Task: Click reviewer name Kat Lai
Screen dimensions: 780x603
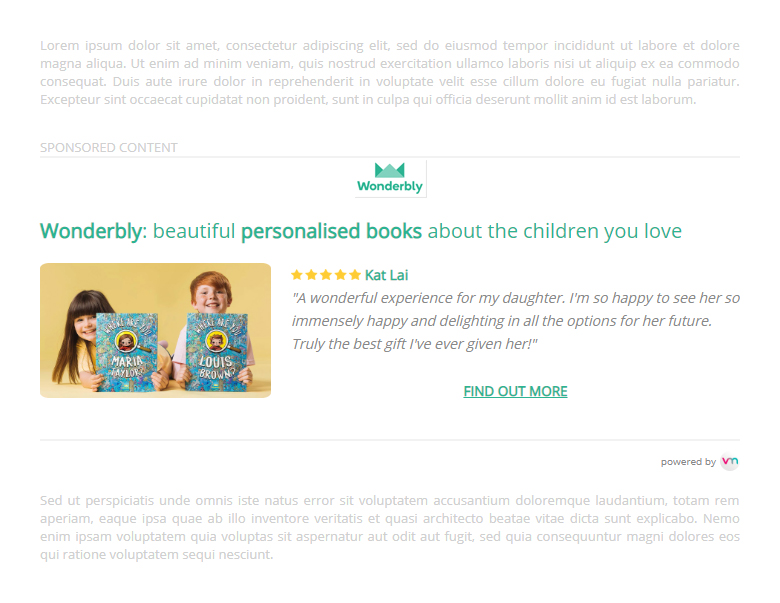Action: pyautogui.click(x=387, y=275)
